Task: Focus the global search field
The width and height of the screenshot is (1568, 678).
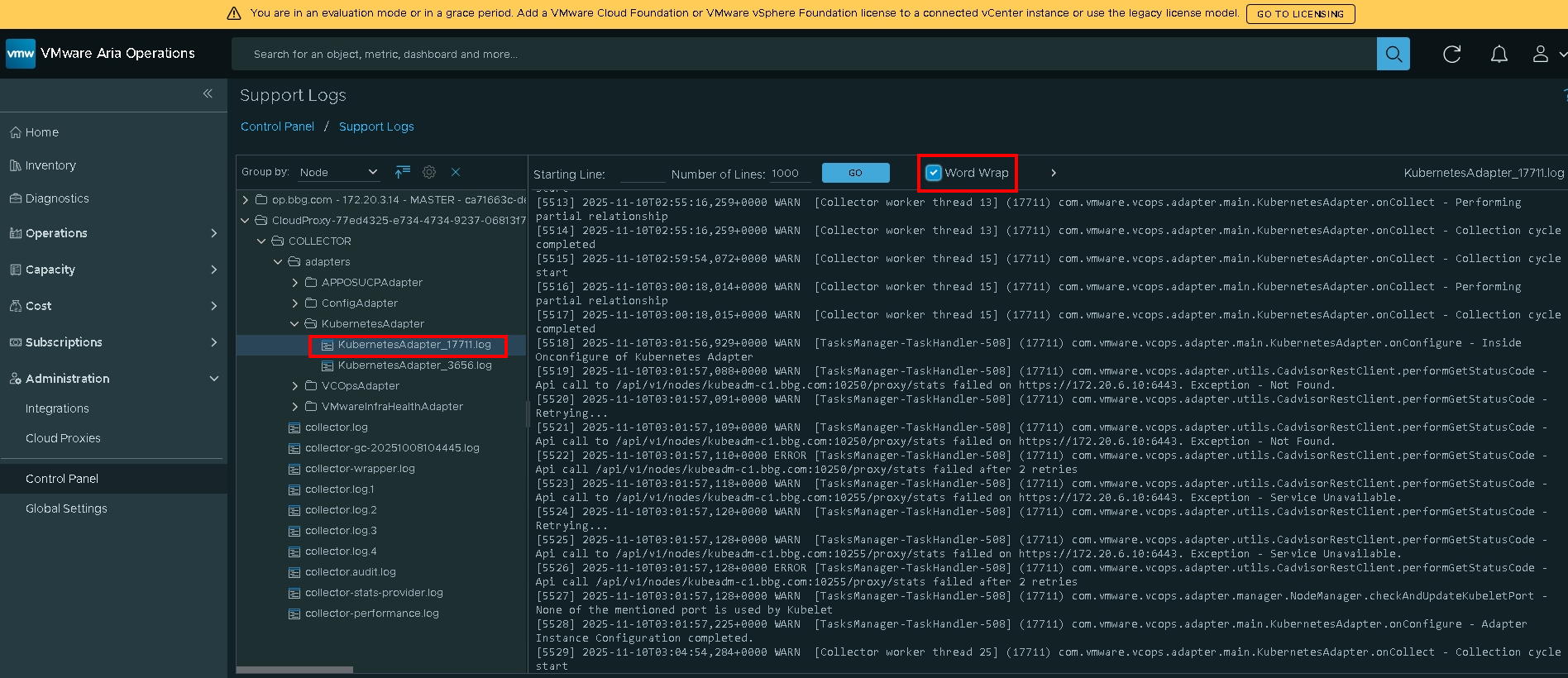Action: click(x=804, y=54)
